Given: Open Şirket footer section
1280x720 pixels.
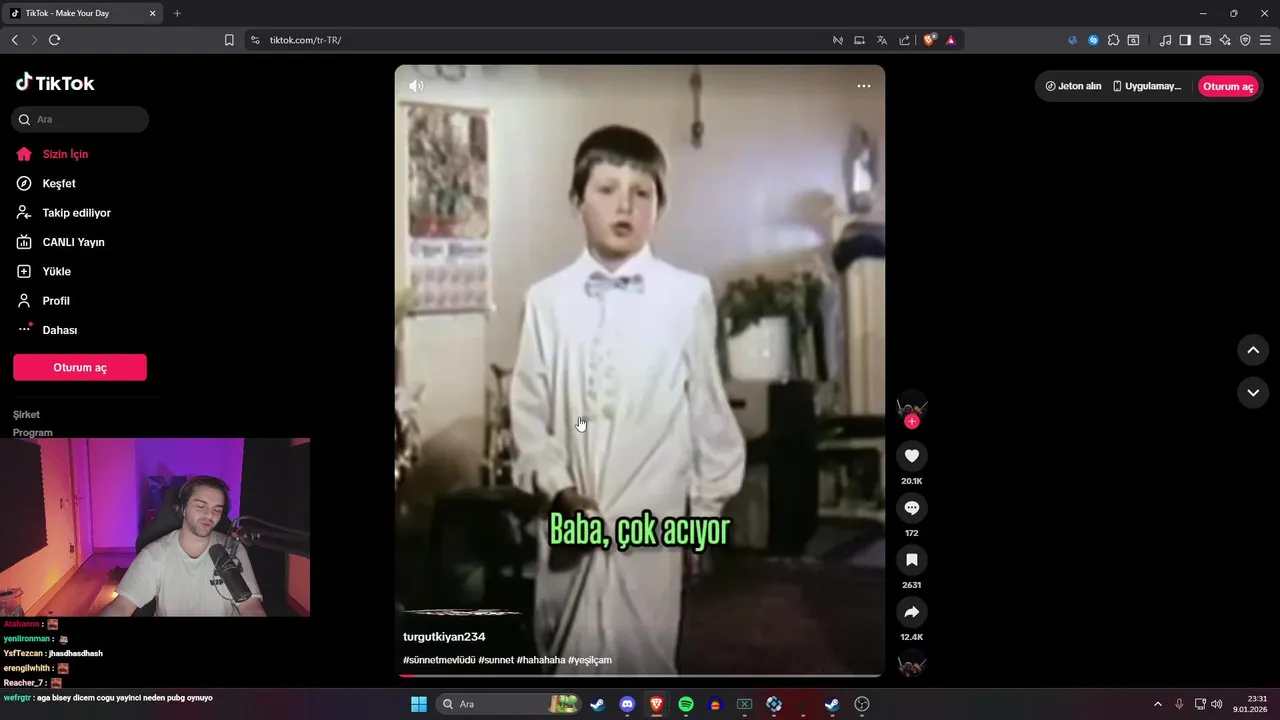Looking at the screenshot, I should tap(27, 414).
